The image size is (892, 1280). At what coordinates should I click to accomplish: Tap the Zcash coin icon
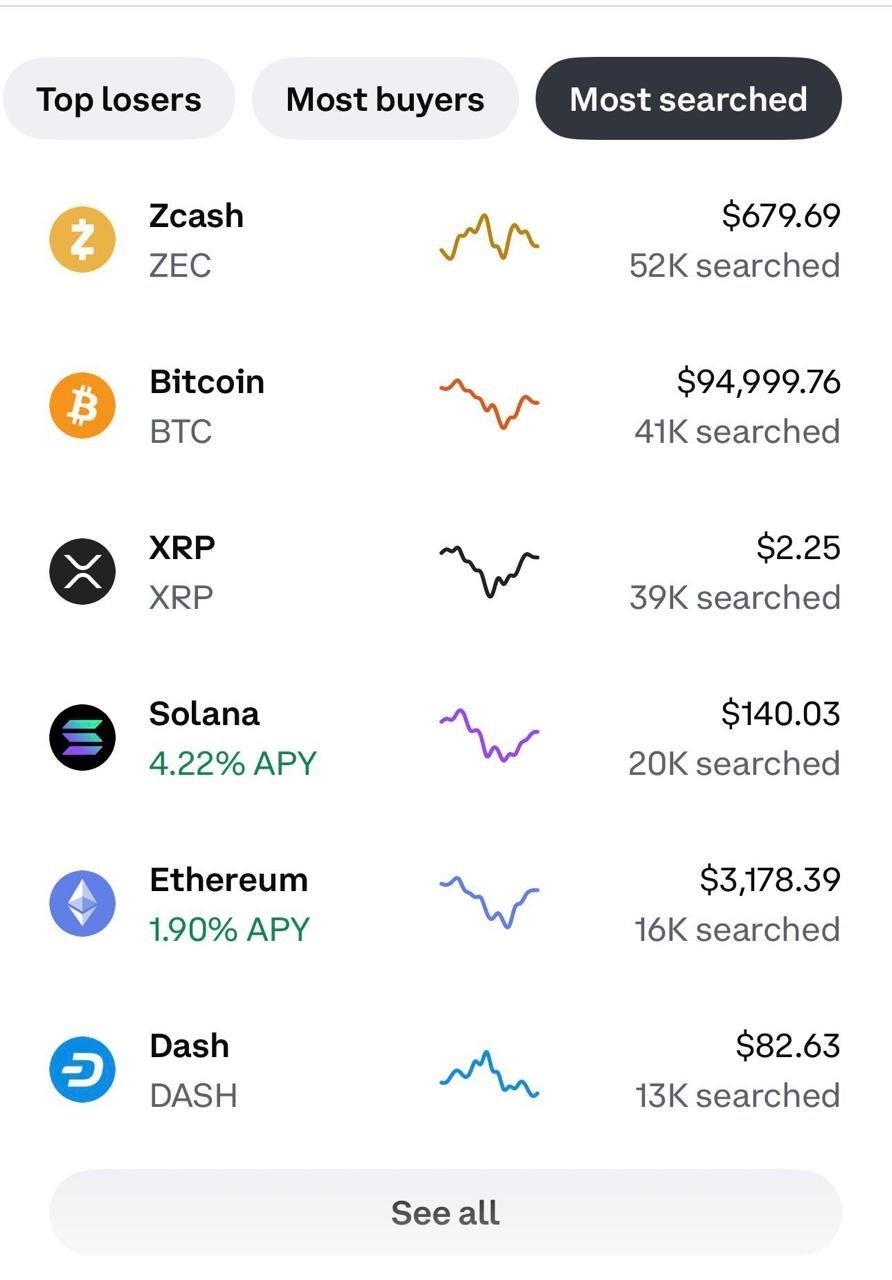(82, 240)
